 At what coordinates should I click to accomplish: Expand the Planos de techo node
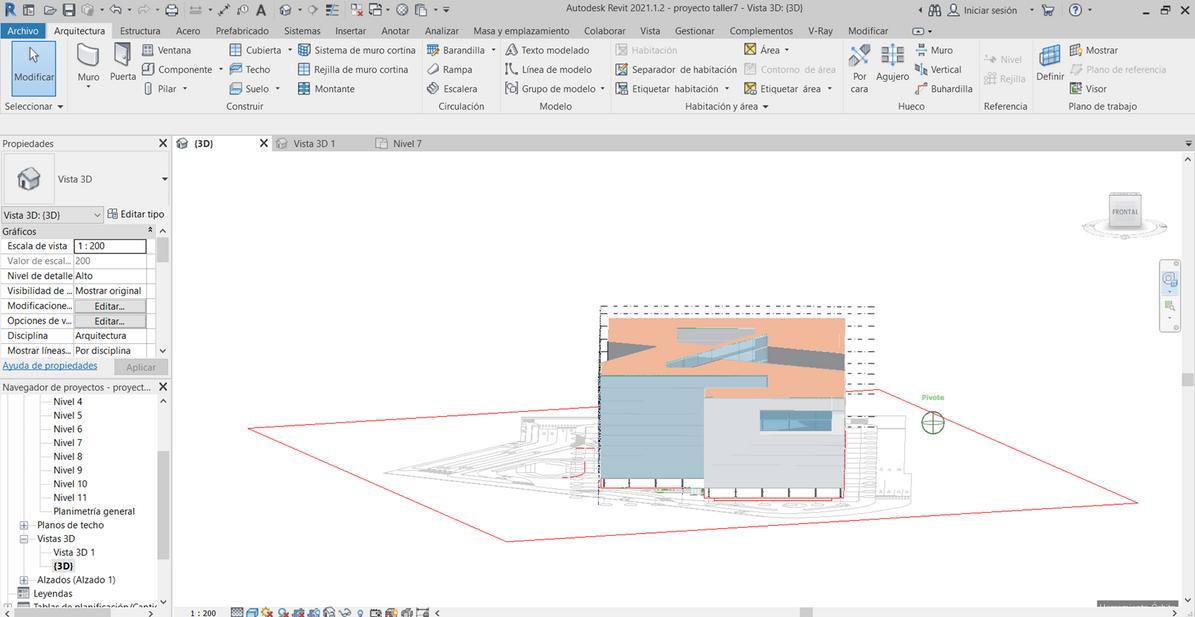[x=24, y=525]
